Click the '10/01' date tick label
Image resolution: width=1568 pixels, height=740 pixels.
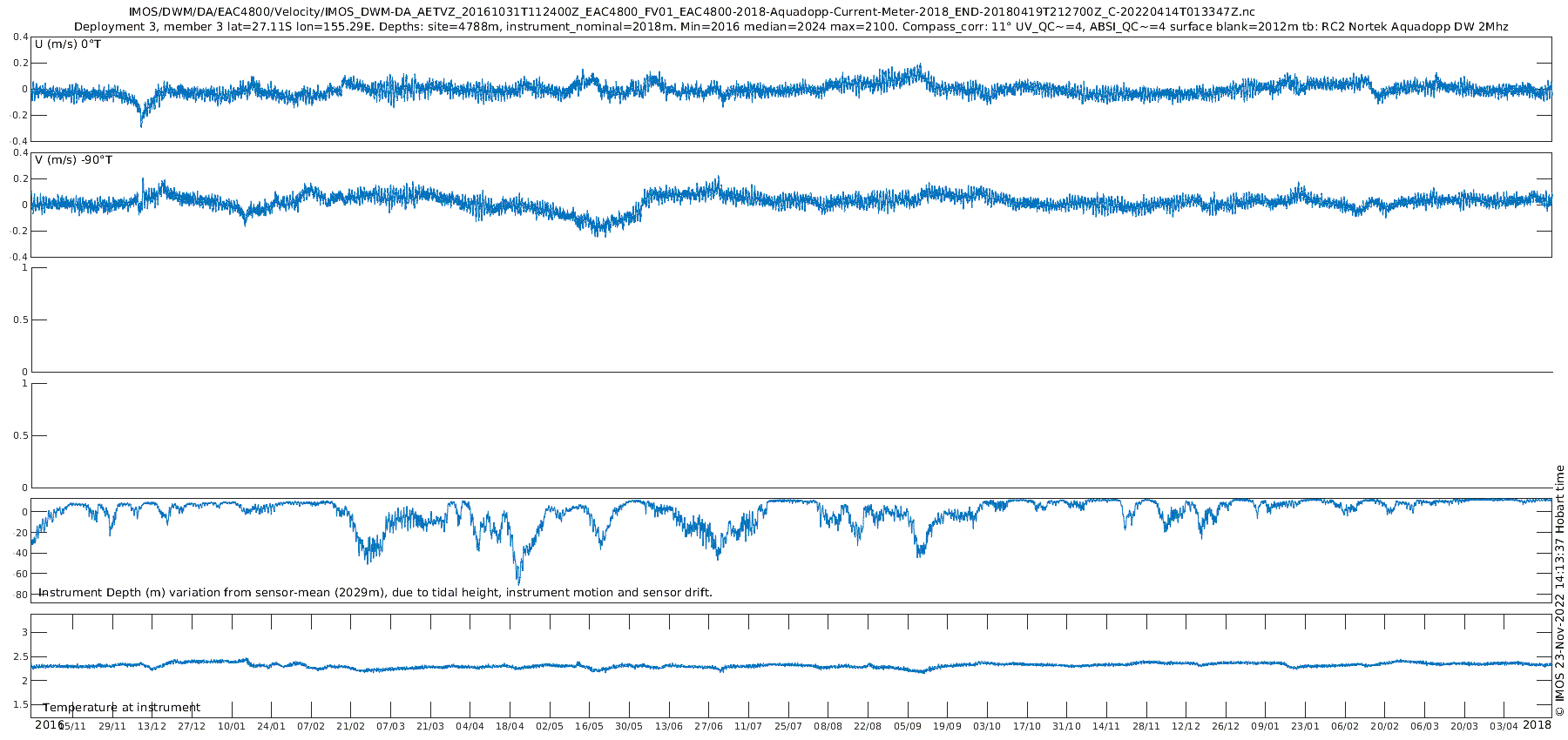pos(231,726)
